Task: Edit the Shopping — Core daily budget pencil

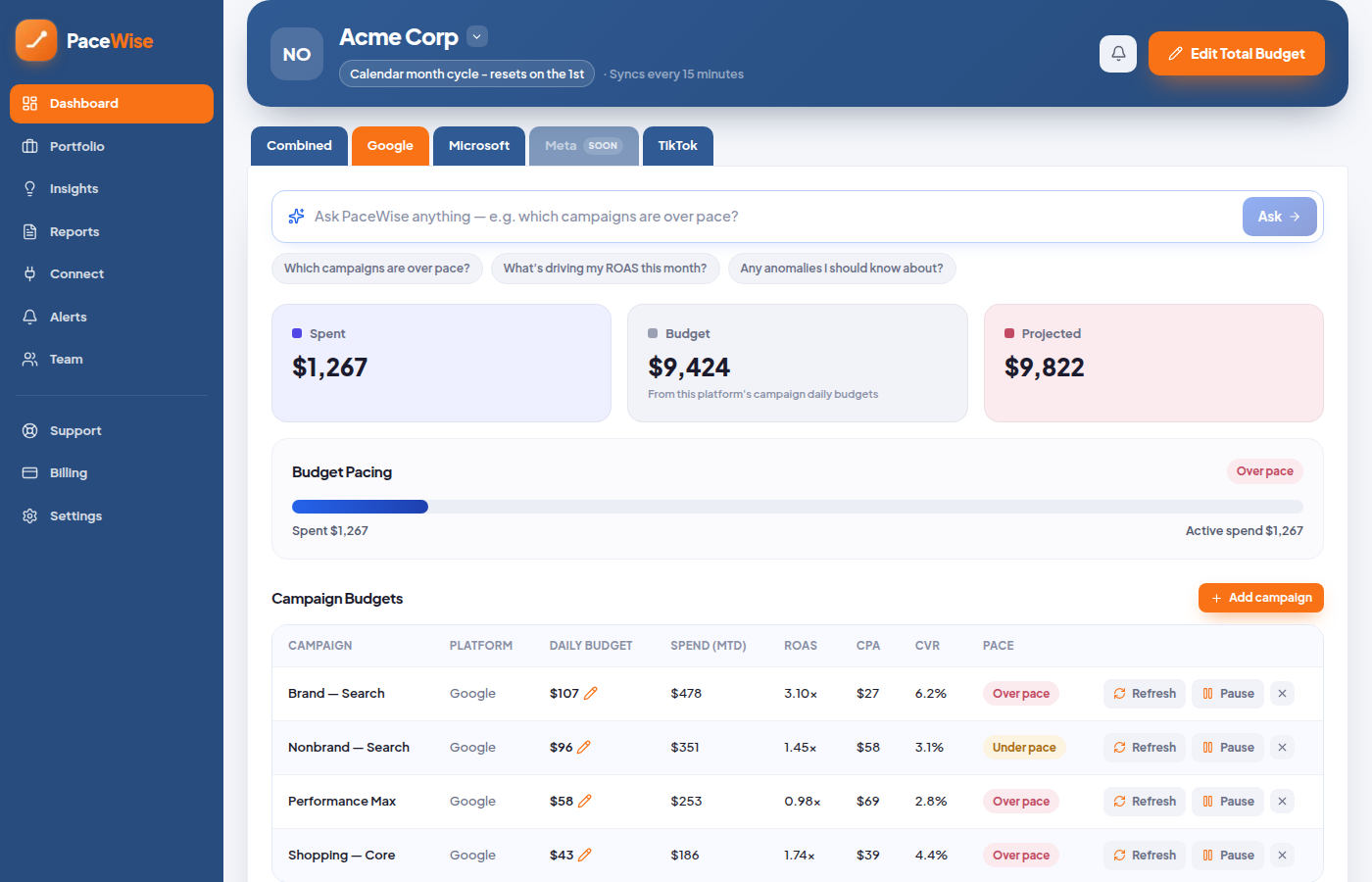Action: pos(585,856)
